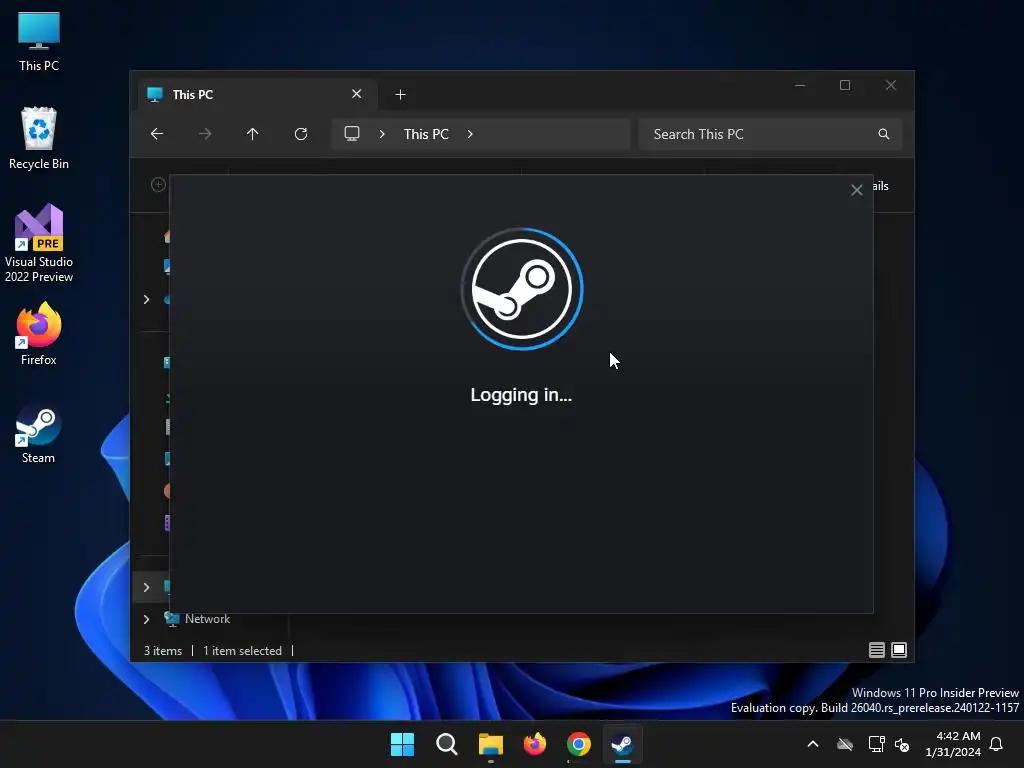Click the muted volume tray icon
Image resolution: width=1024 pixels, height=768 pixels.
click(902, 744)
